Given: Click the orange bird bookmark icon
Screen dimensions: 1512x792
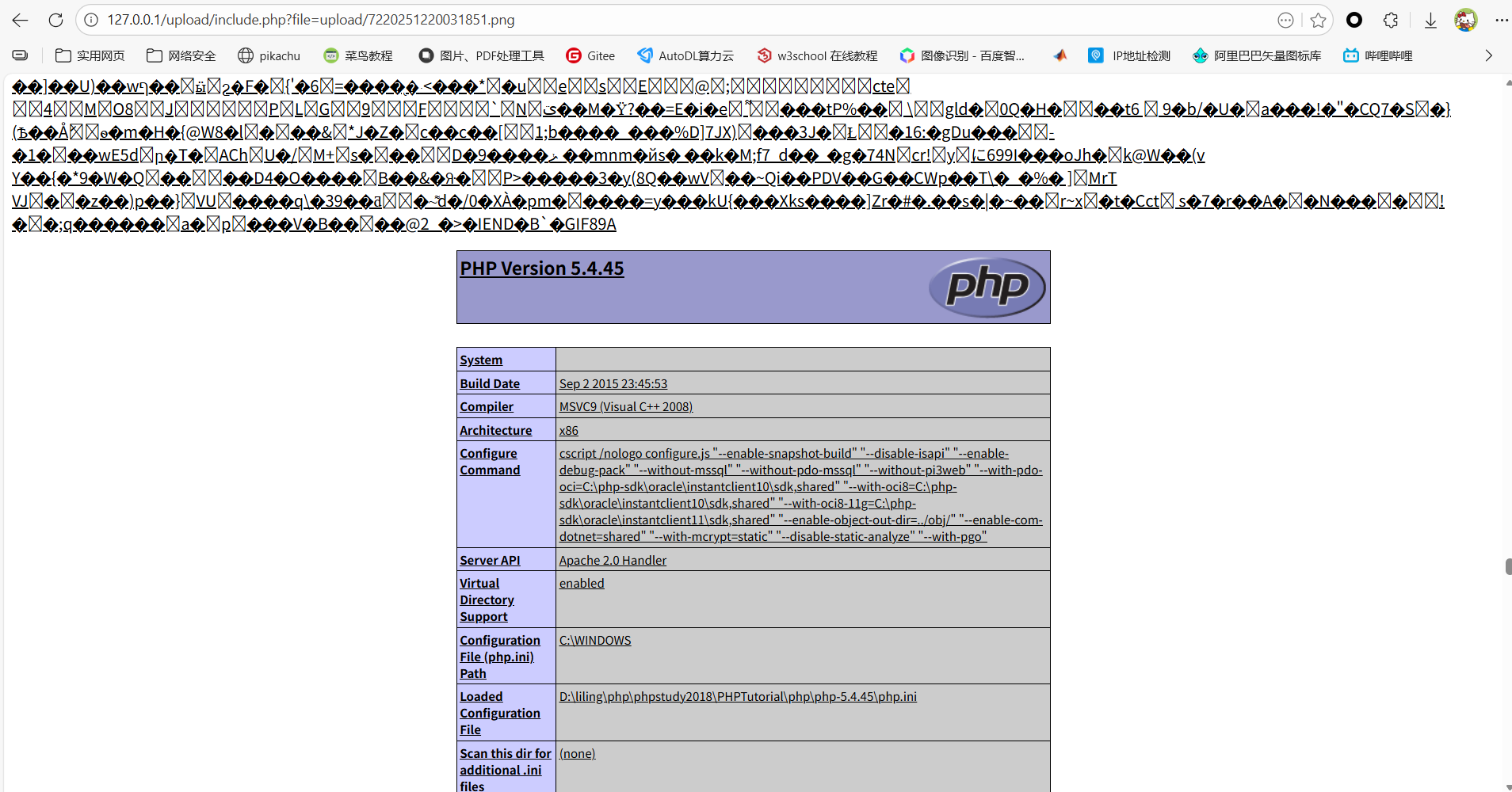Looking at the screenshot, I should (x=1060, y=55).
